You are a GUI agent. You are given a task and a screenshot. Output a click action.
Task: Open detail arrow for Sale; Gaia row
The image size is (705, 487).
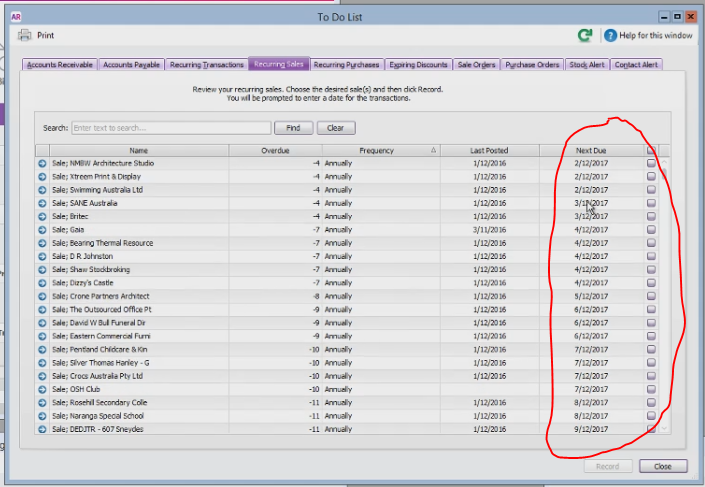pyautogui.click(x=42, y=230)
